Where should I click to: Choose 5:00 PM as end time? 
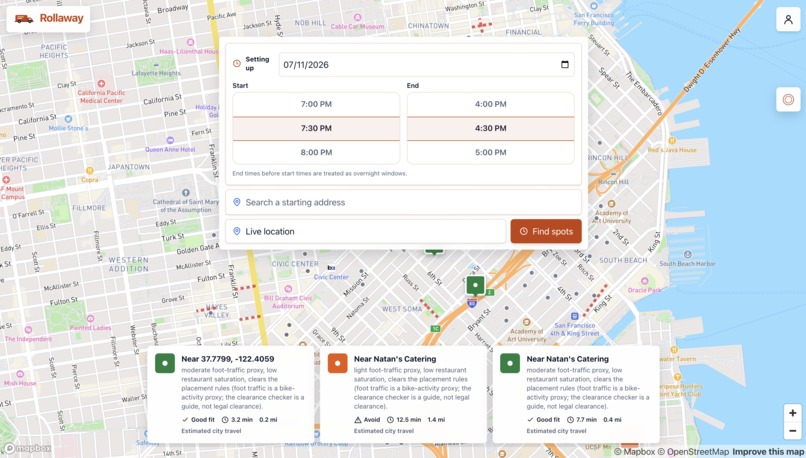tap(490, 153)
